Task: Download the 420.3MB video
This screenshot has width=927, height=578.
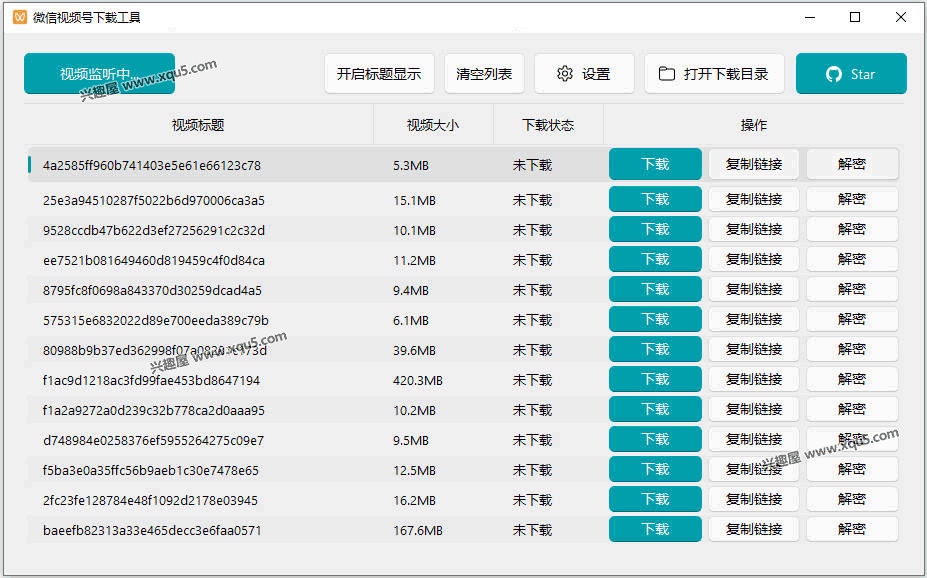Action: tap(655, 379)
